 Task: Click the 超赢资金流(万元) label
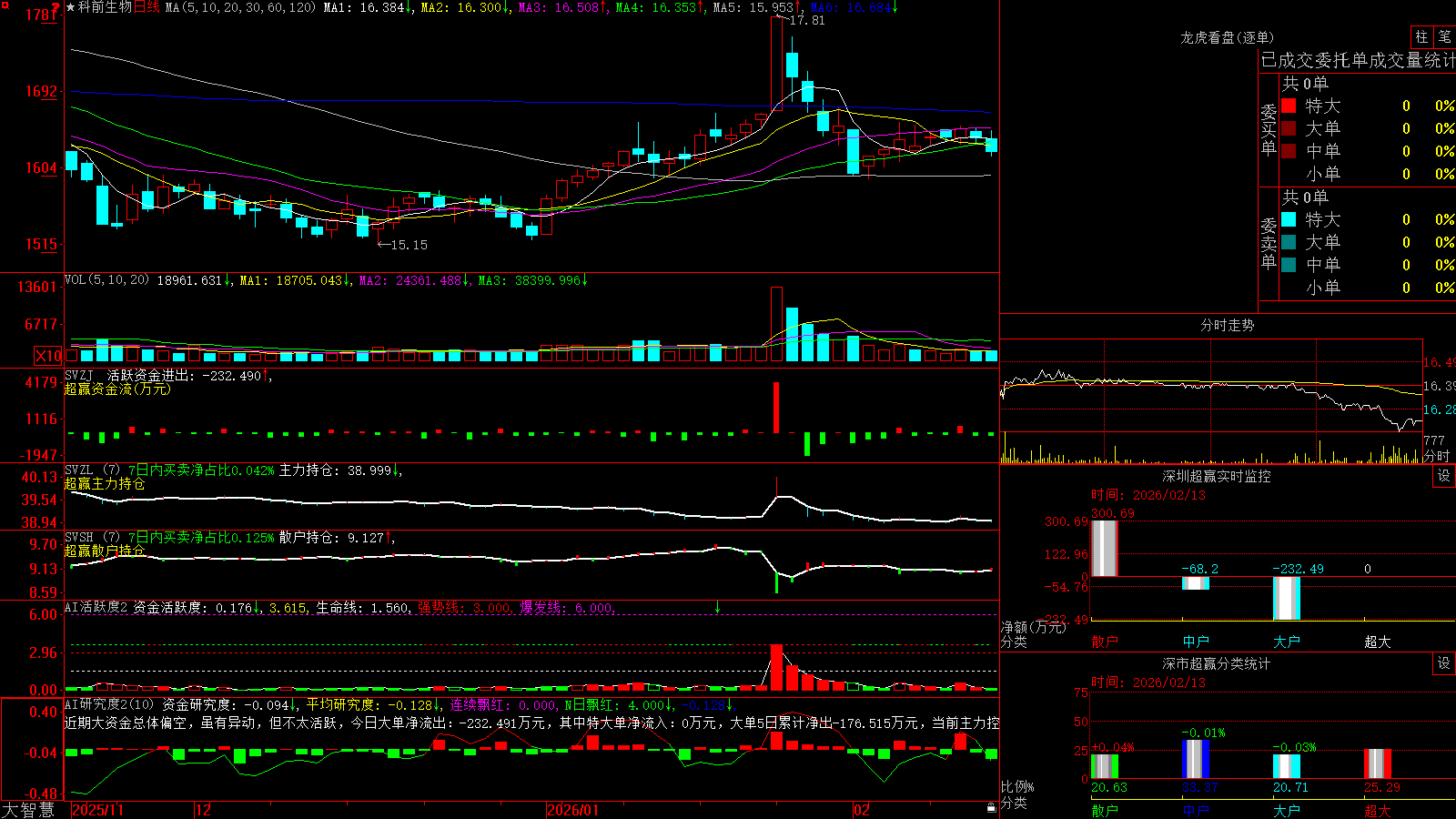(x=117, y=389)
